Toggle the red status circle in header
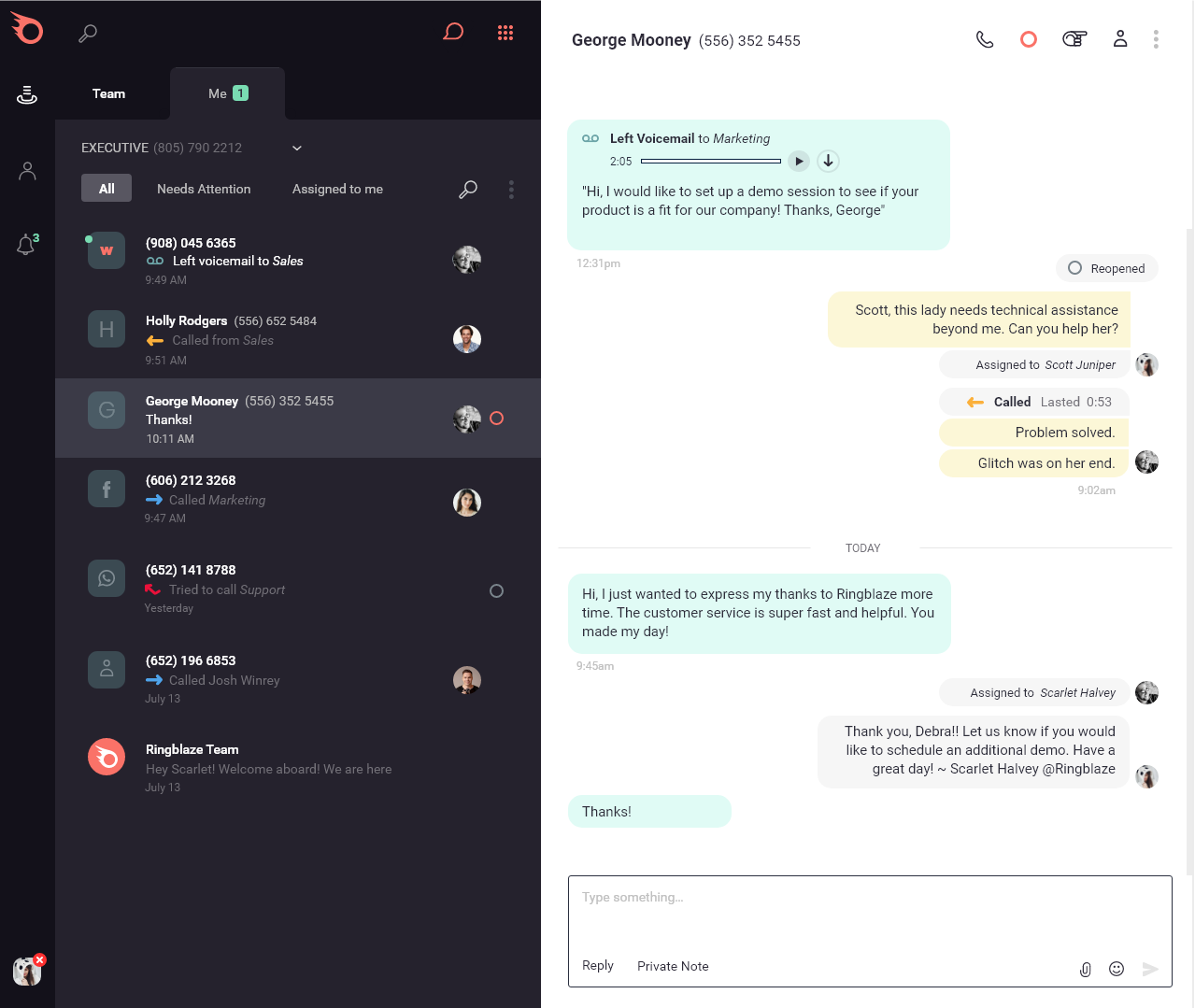The height and width of the screenshot is (1008, 1195). (x=1029, y=39)
